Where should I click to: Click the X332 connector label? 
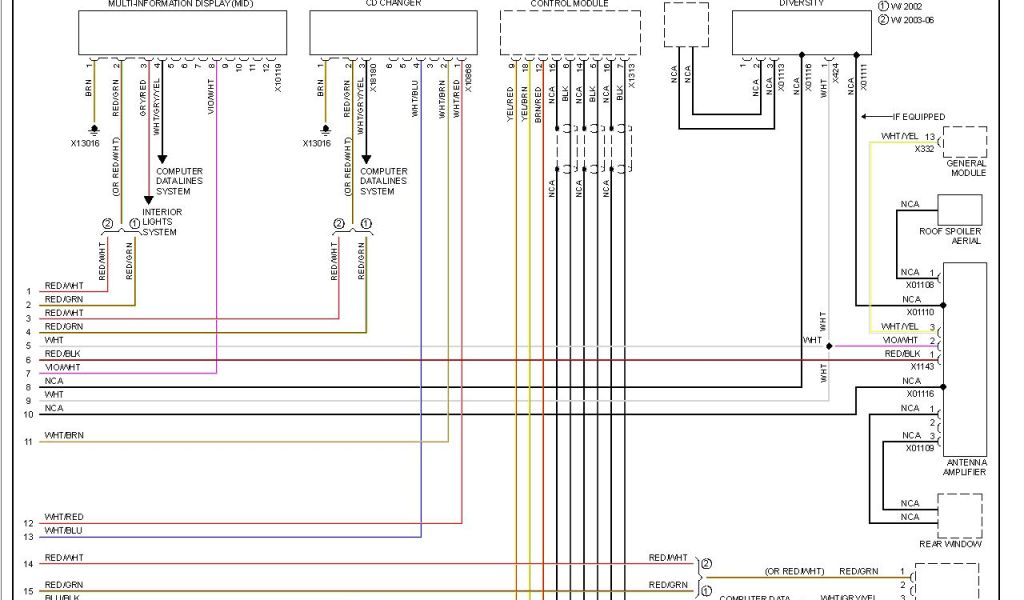[925, 148]
